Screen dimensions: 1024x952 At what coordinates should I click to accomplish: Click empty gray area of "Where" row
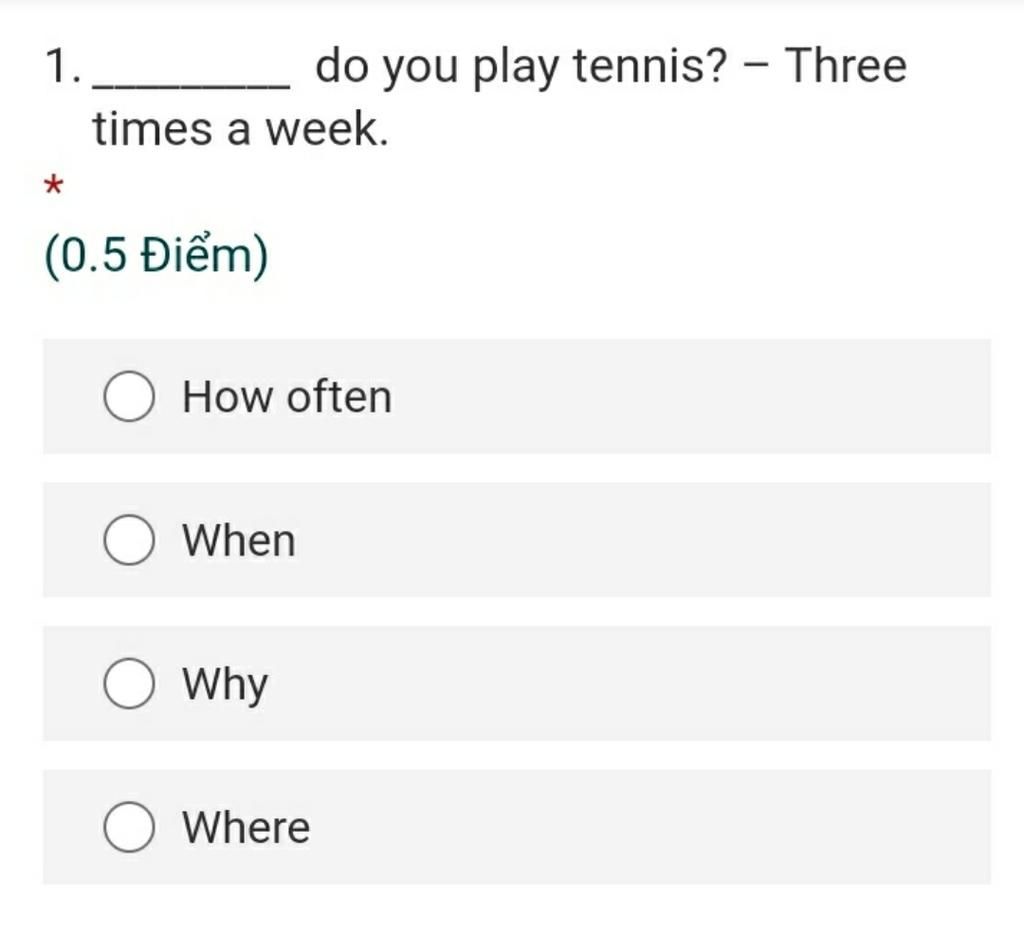point(653,827)
